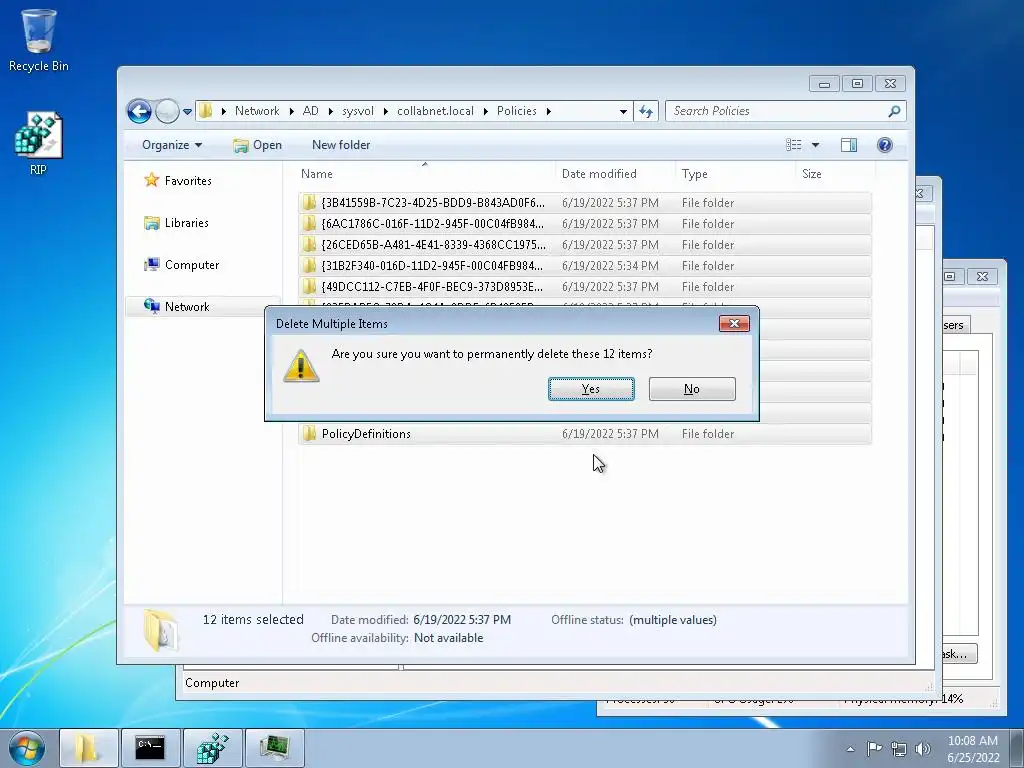The image size is (1024, 768).
Task: Open the Organize menu
Action: (x=172, y=145)
